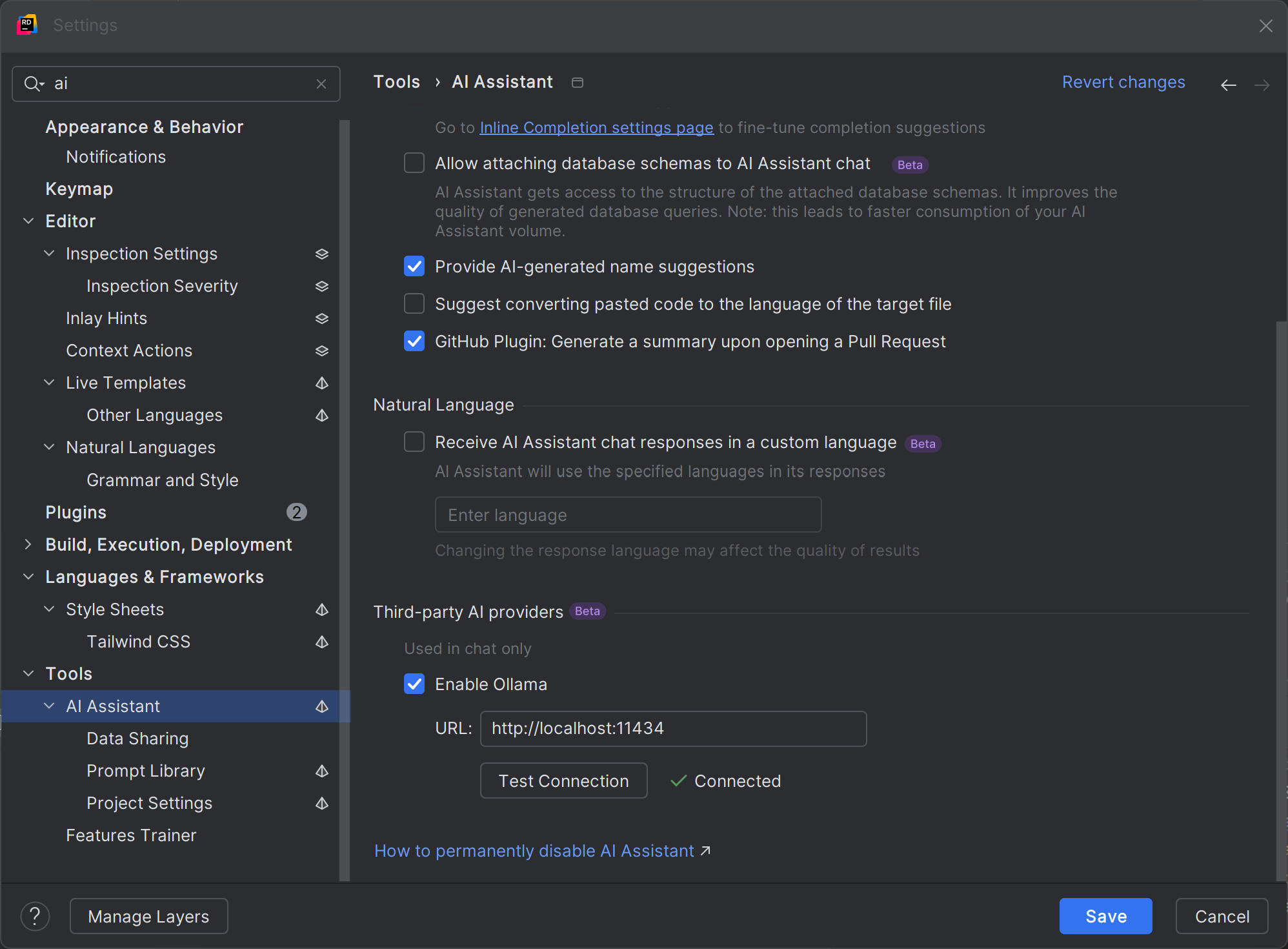Click the layer icon next to Tailwind CSS
Screen dimensions: 1288x949
coord(322,642)
